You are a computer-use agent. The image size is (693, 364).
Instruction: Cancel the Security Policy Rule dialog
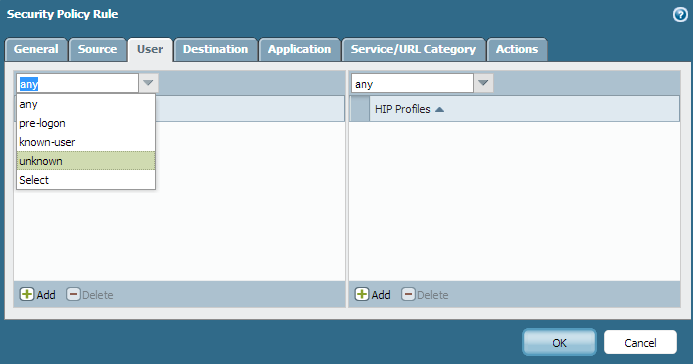tap(640, 342)
